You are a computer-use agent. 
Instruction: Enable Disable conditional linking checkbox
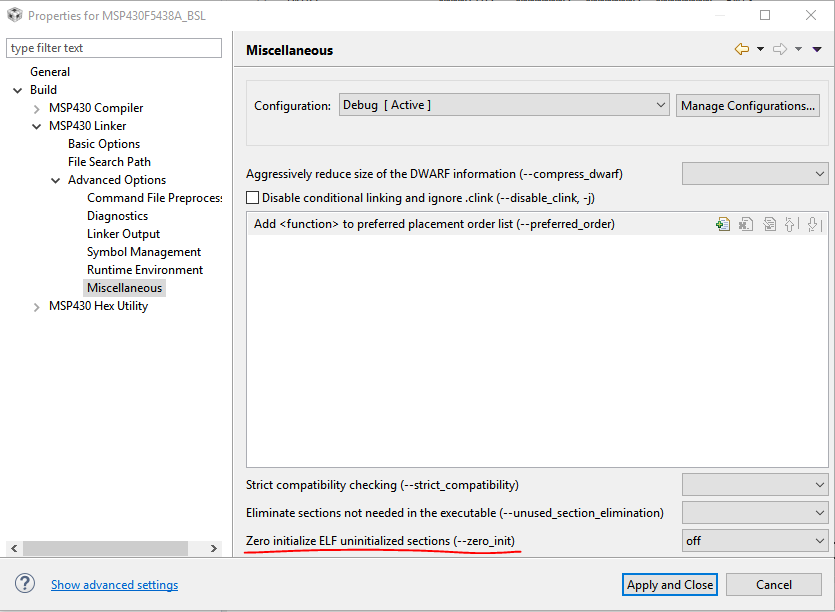[x=253, y=198]
